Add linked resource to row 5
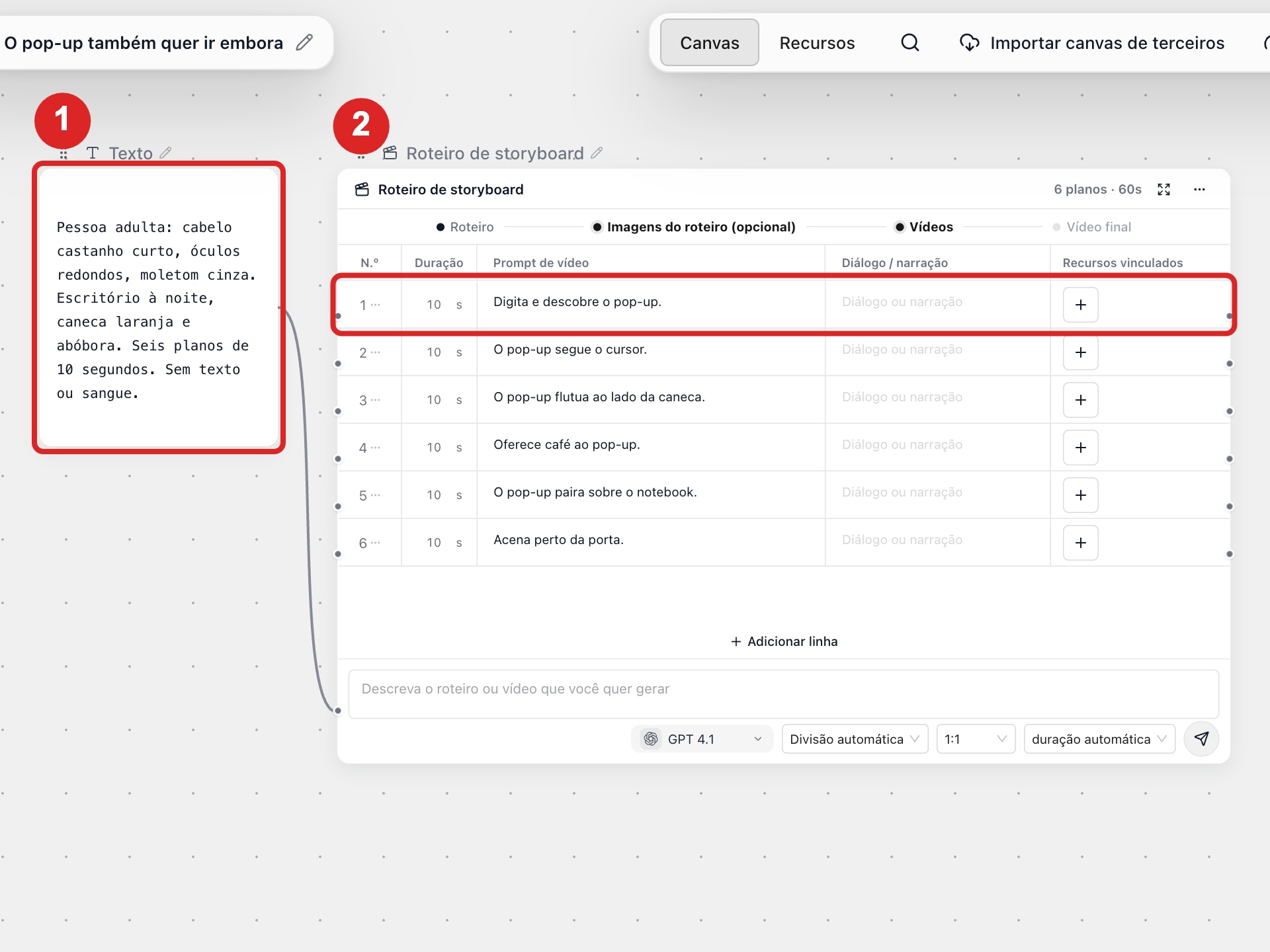 coord(1081,495)
